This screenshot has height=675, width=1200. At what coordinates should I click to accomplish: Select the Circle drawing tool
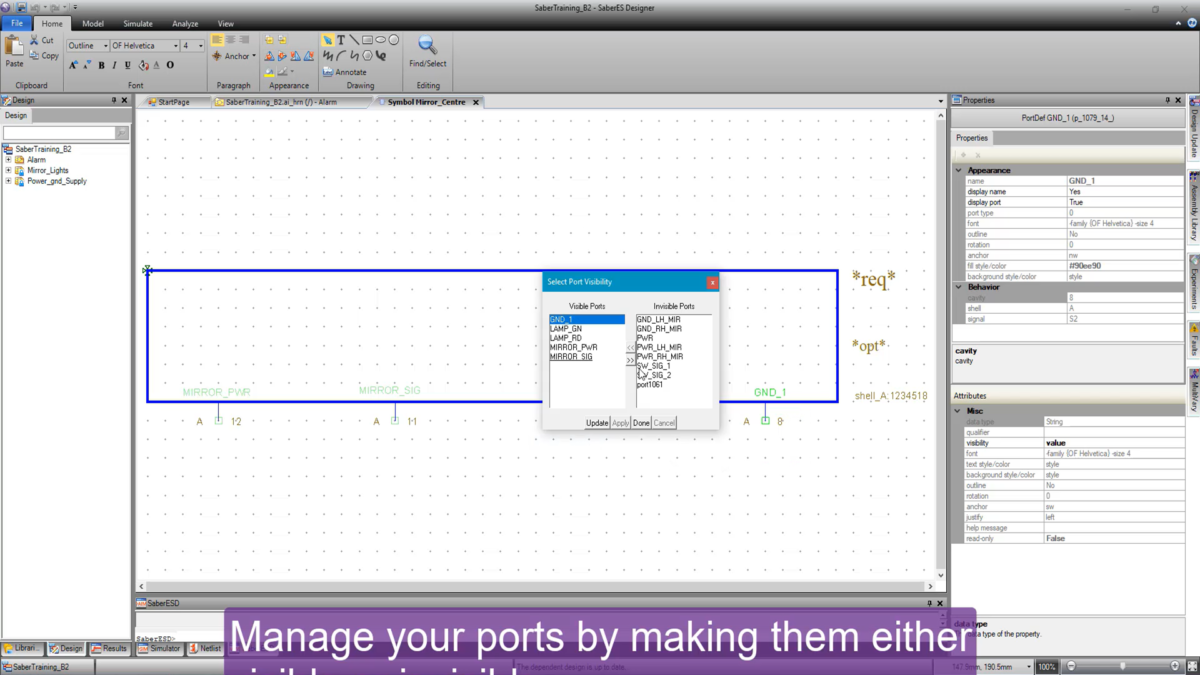pyautogui.click(x=394, y=41)
